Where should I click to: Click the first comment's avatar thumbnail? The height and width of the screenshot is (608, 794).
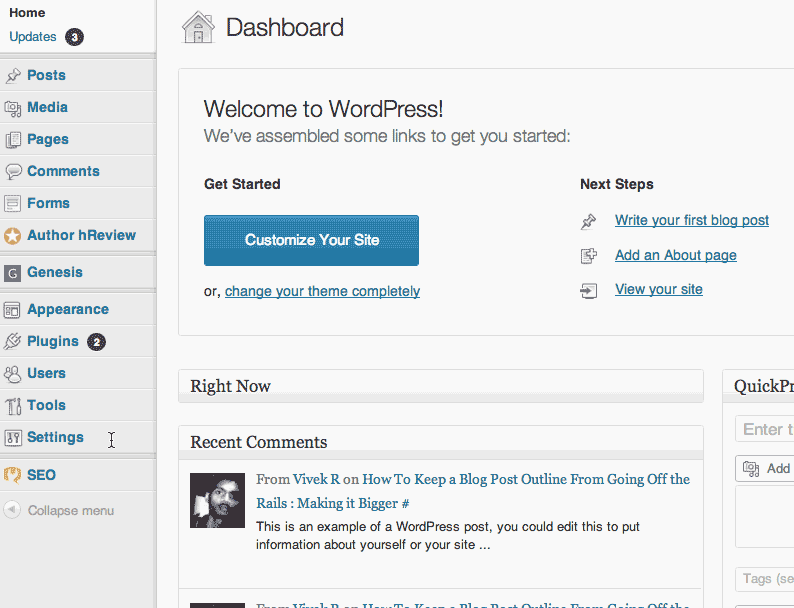coord(217,500)
